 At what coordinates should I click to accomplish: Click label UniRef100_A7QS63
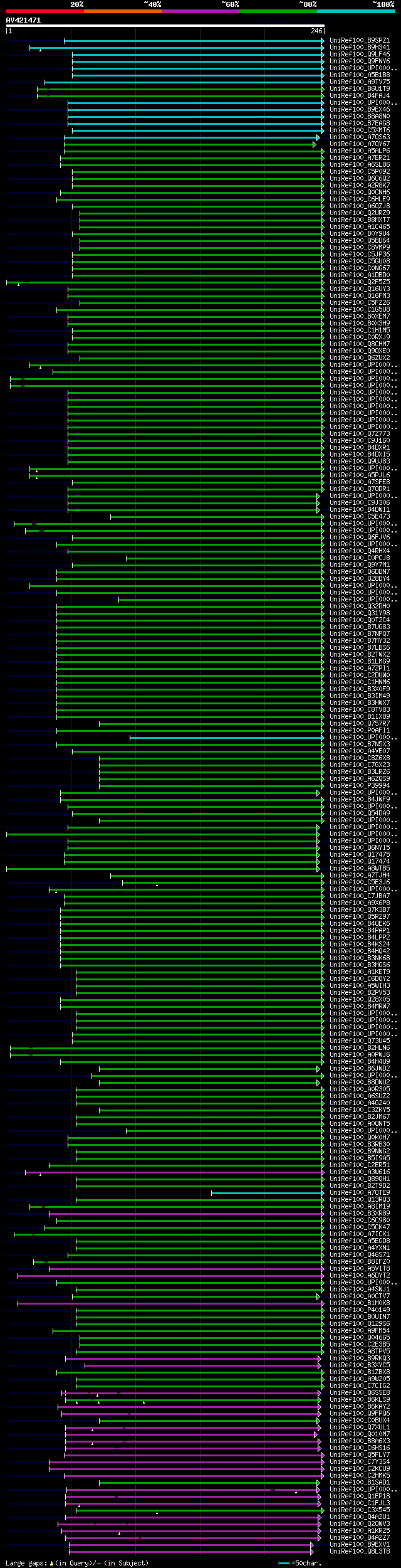point(360,137)
